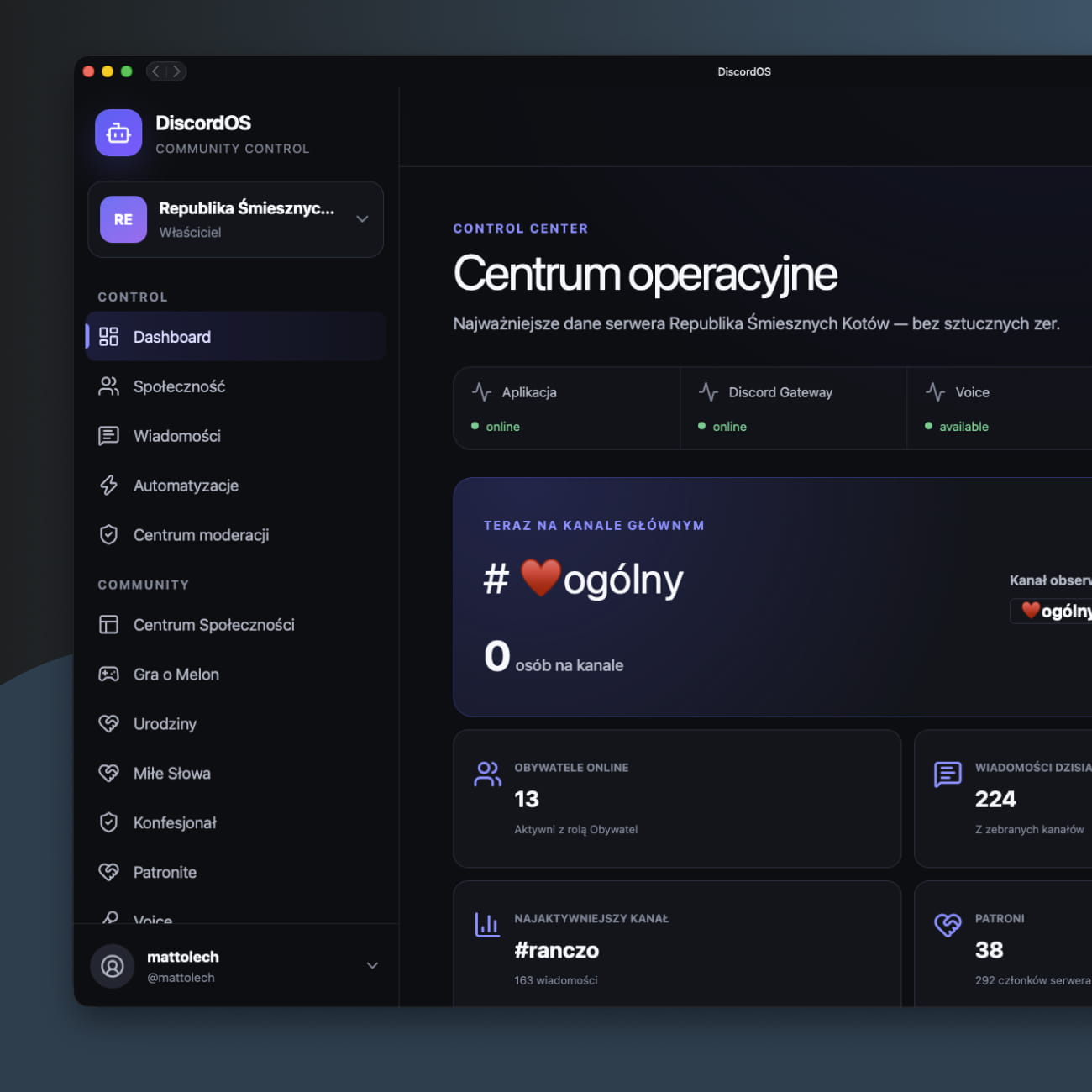
Task: Click the Centrum Społeczności layout icon
Action: pyautogui.click(x=108, y=625)
